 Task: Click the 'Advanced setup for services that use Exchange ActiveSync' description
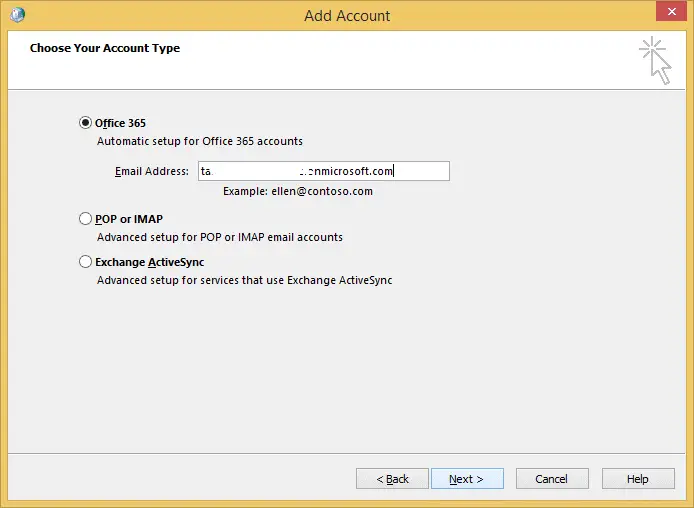(x=244, y=280)
